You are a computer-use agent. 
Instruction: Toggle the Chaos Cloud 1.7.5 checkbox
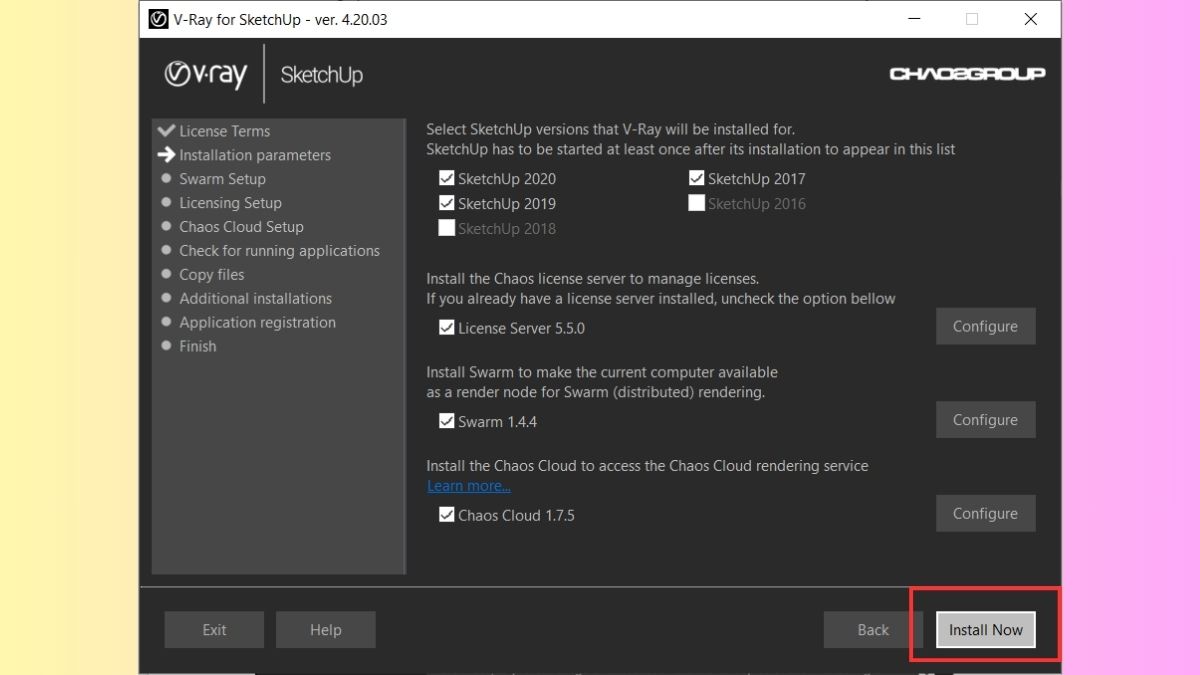point(447,515)
